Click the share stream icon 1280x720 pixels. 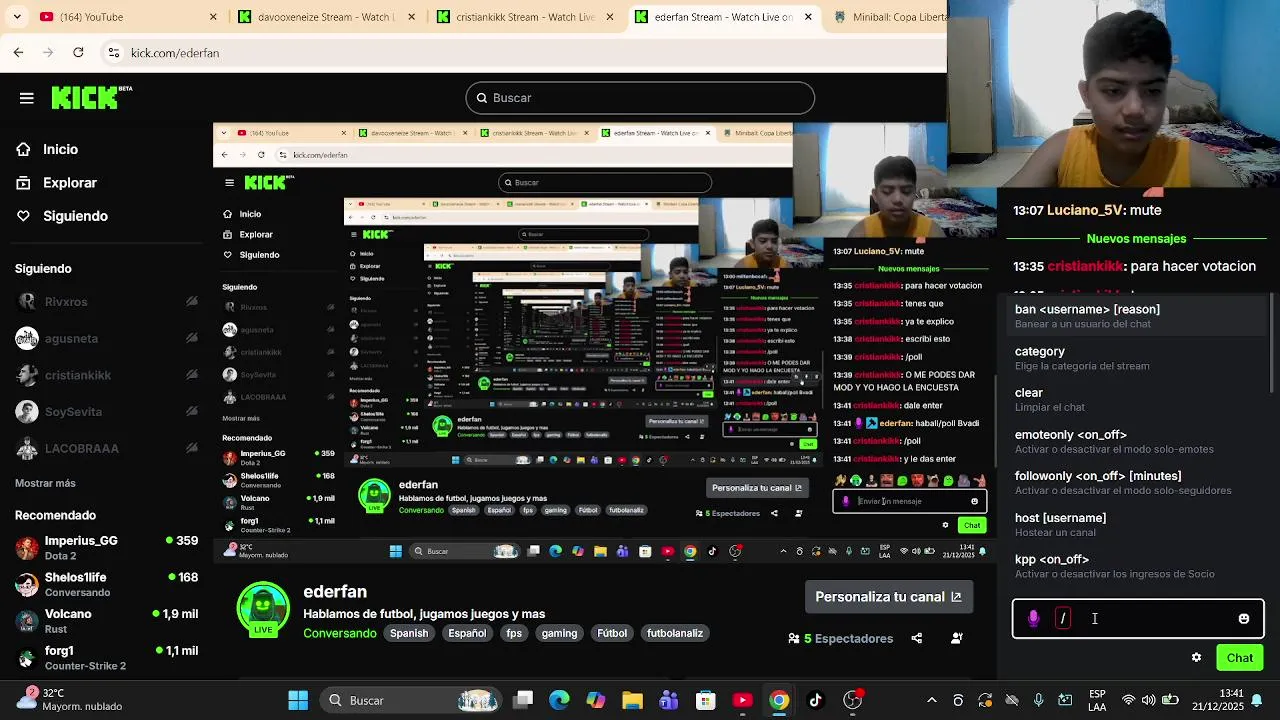coord(917,638)
